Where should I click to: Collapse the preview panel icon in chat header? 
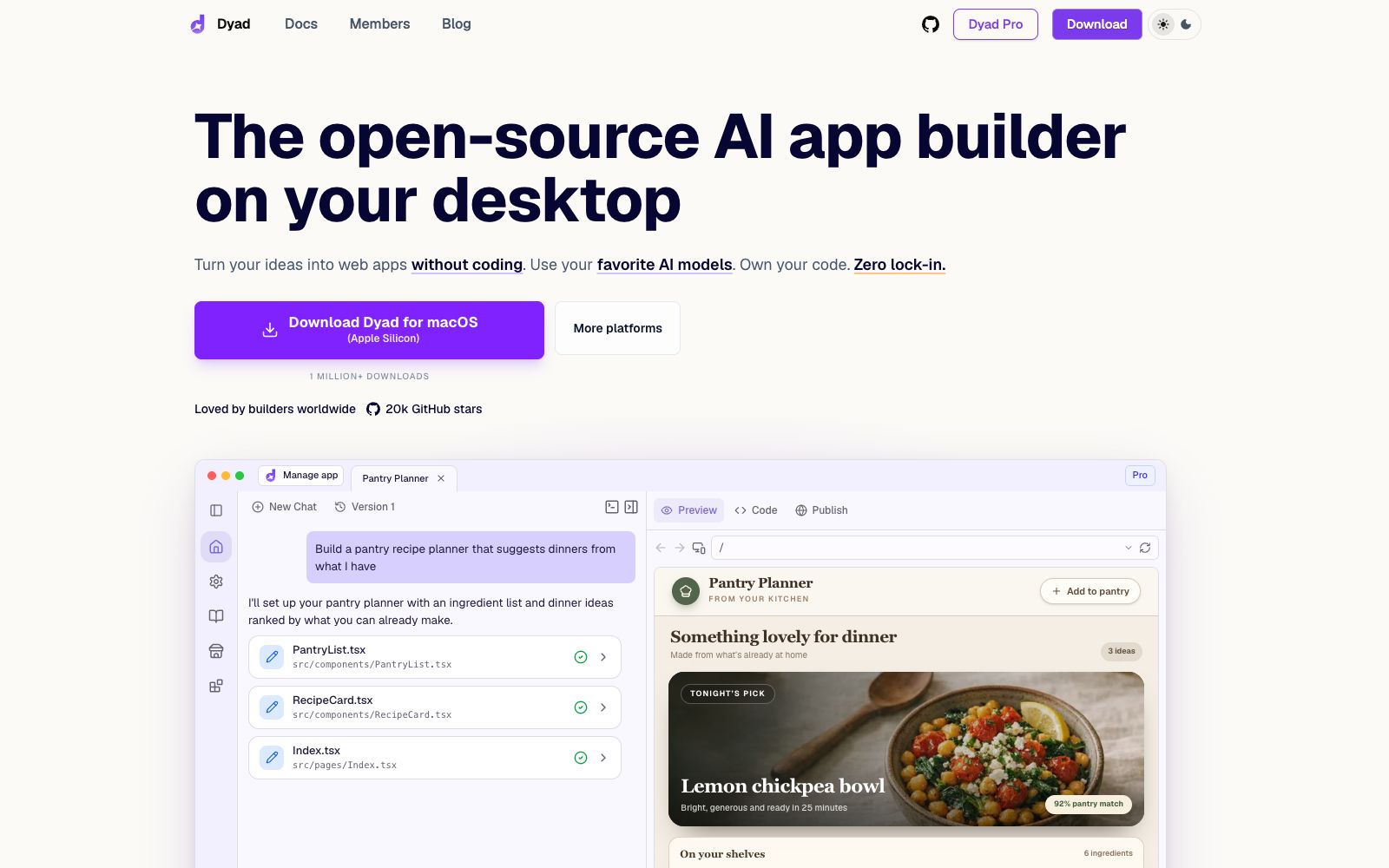(631, 507)
